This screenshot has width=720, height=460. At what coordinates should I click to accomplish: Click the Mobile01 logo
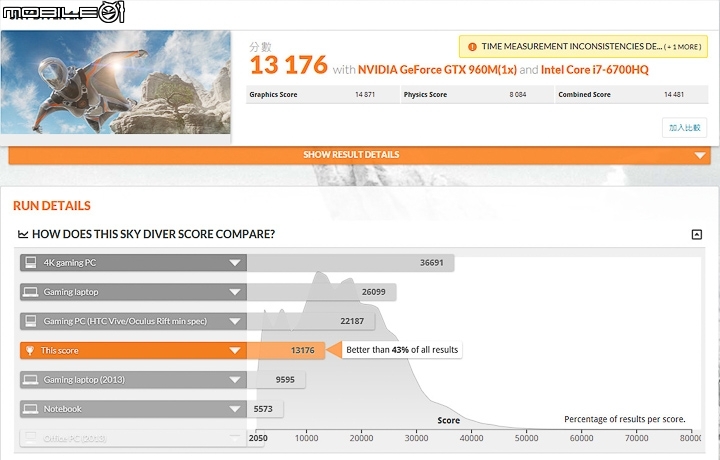click(x=63, y=11)
